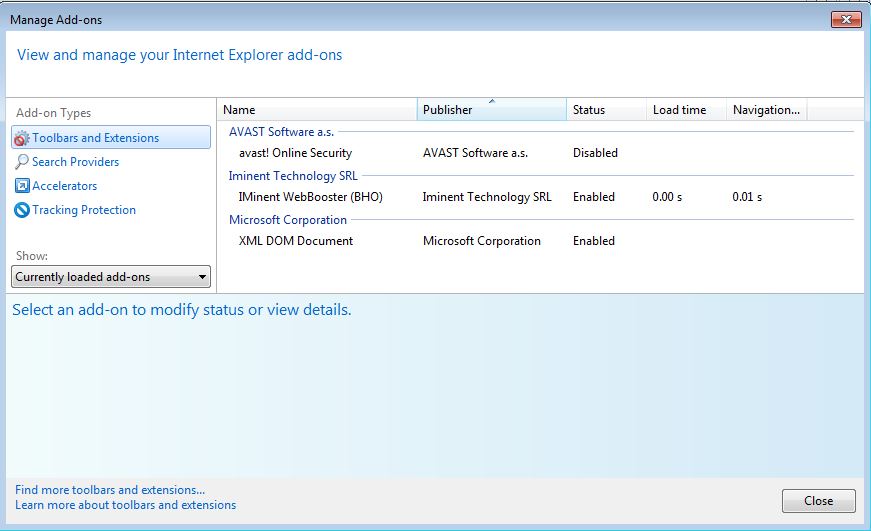Open Find more toolbars and extensions link
This screenshot has width=871, height=531.
tap(110, 490)
